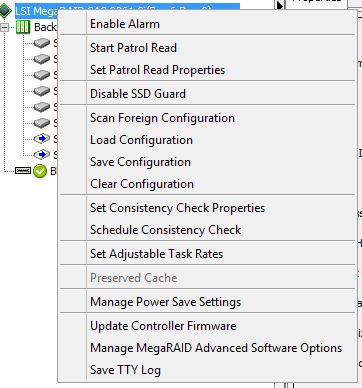Screen dimensions: 362x388
Task: Select the third gray drive icon
Action: (x=42, y=75)
